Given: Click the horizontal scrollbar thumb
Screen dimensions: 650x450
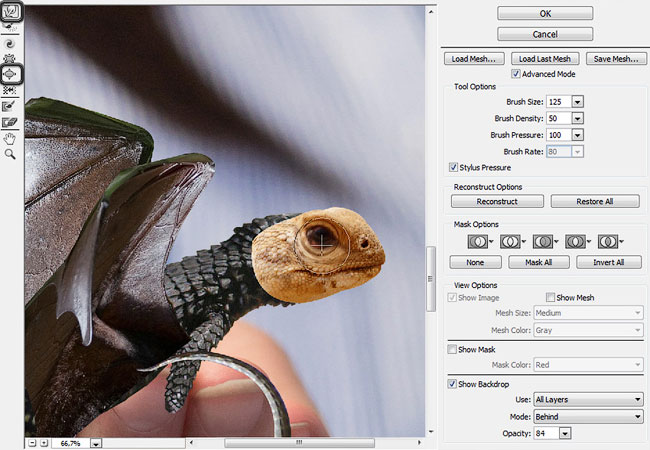Looking at the screenshot, I should tap(299, 443).
